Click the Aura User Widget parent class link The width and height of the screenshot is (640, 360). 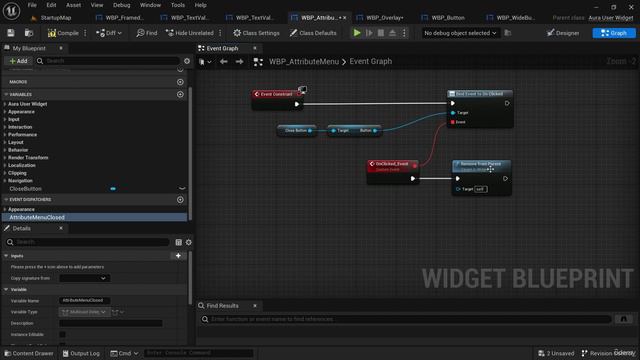point(611,18)
